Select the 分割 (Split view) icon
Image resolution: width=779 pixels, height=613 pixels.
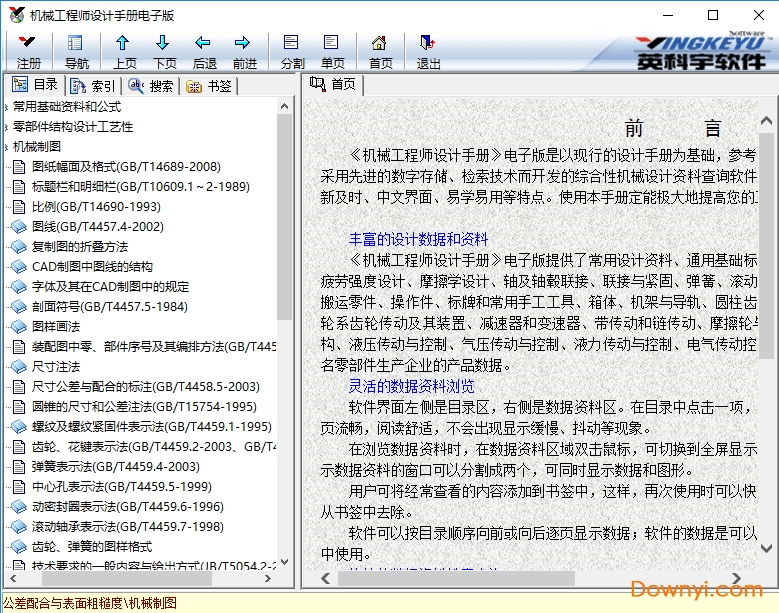[292, 44]
